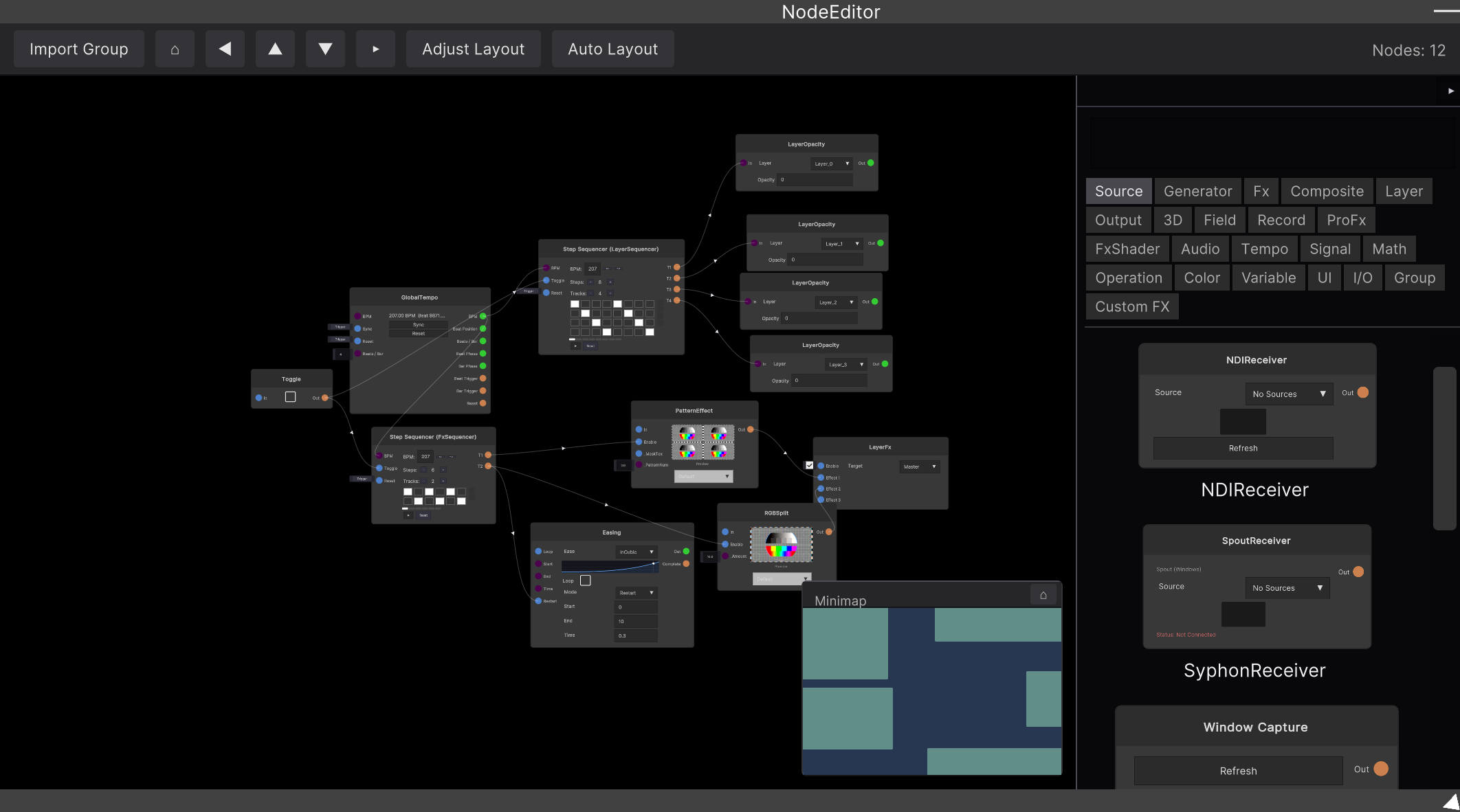Click the RGBSplit preview thumbnail
The width and height of the screenshot is (1460, 812).
point(782,545)
